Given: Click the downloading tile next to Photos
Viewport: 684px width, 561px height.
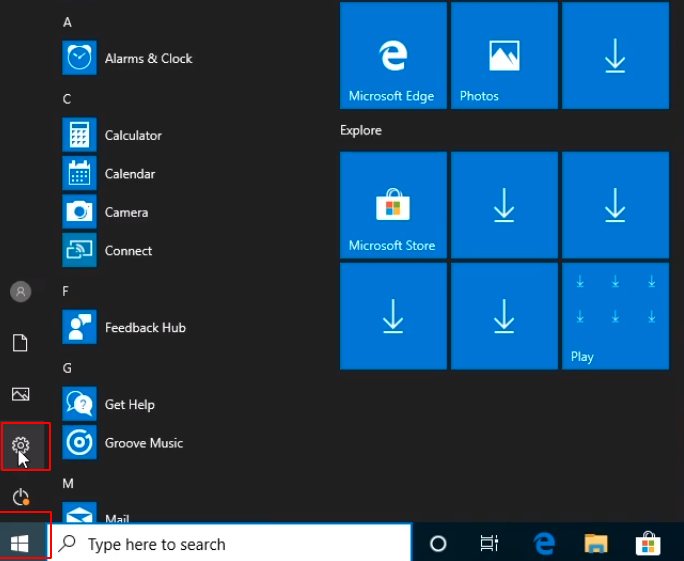Looking at the screenshot, I should 616,55.
